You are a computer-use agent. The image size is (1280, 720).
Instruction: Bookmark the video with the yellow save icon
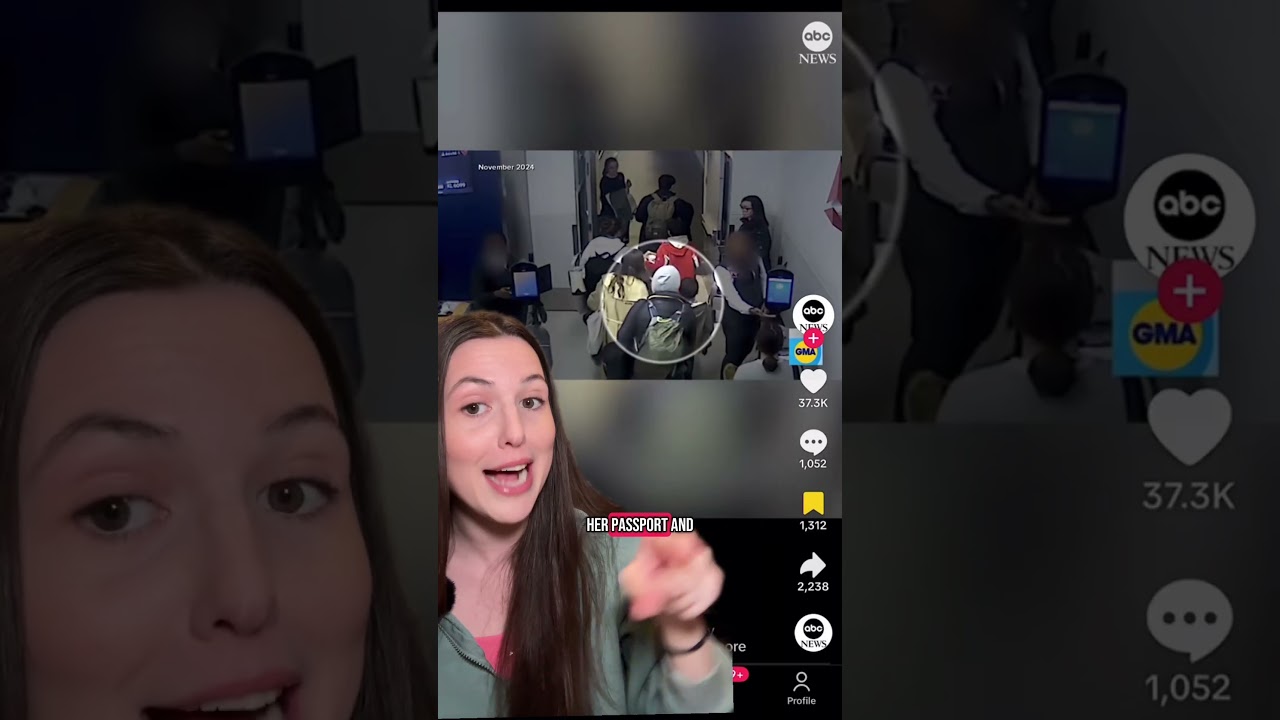click(x=813, y=503)
